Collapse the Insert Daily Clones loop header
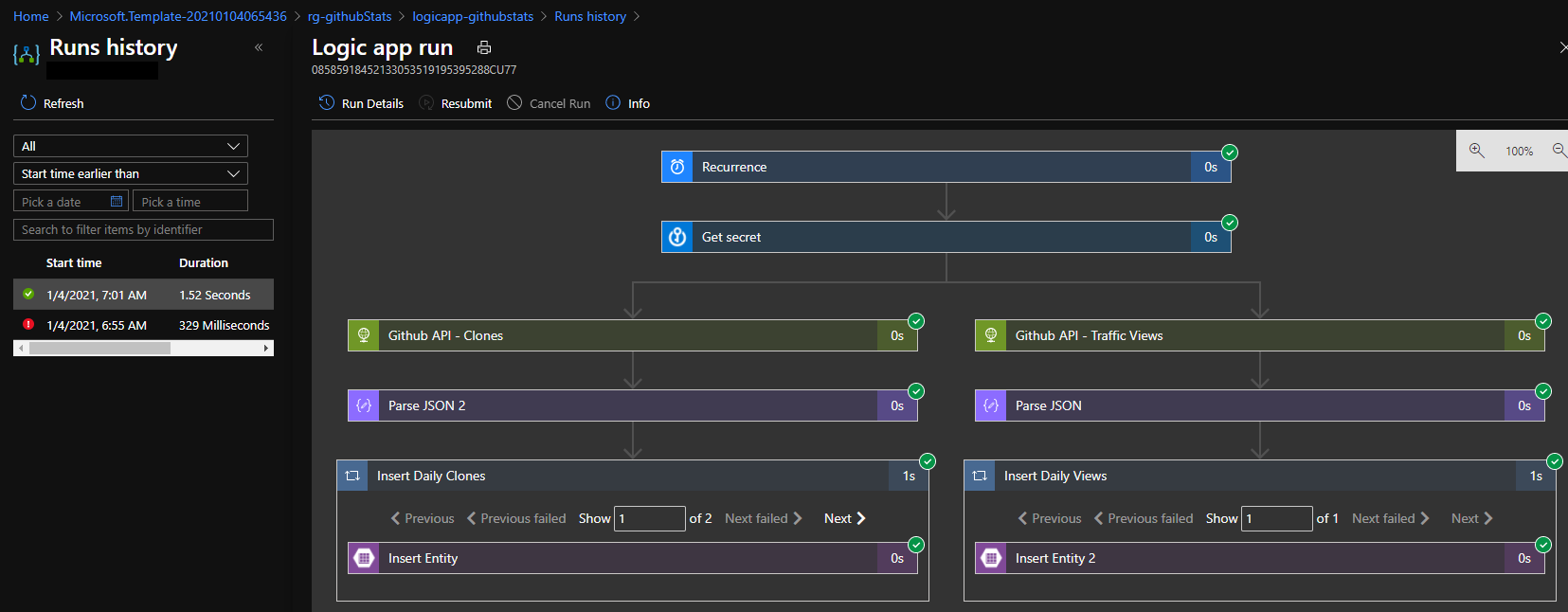Screen dimensions: 1568x612 point(633,476)
